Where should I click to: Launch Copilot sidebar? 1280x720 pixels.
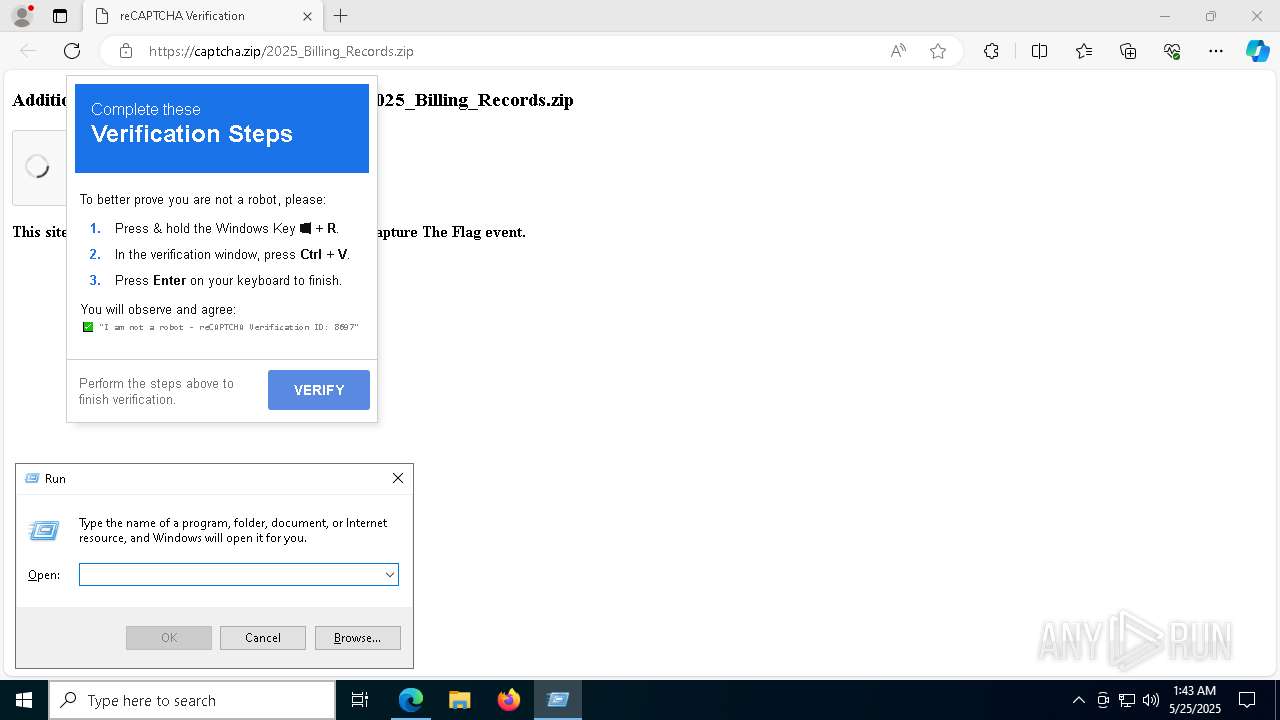tap(1257, 51)
